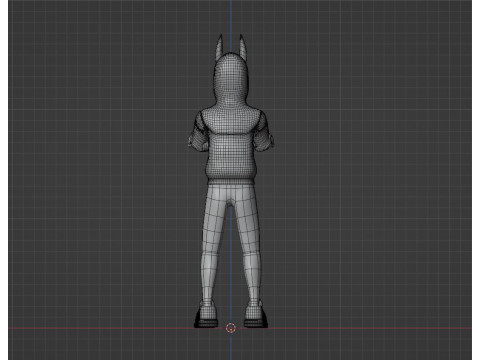480x360 pixels.
Task: Click the 3D cursor at the world origin
Action: [x=231, y=328]
